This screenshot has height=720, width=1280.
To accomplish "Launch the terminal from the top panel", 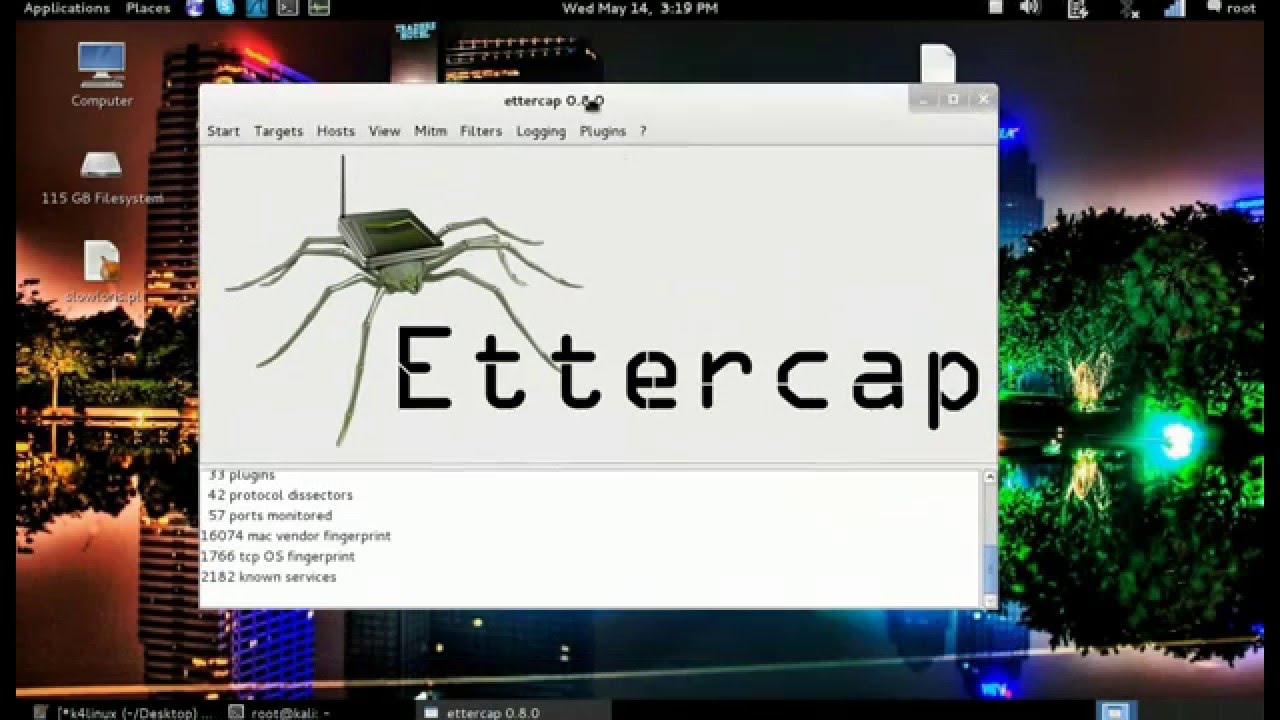I will click(x=287, y=8).
